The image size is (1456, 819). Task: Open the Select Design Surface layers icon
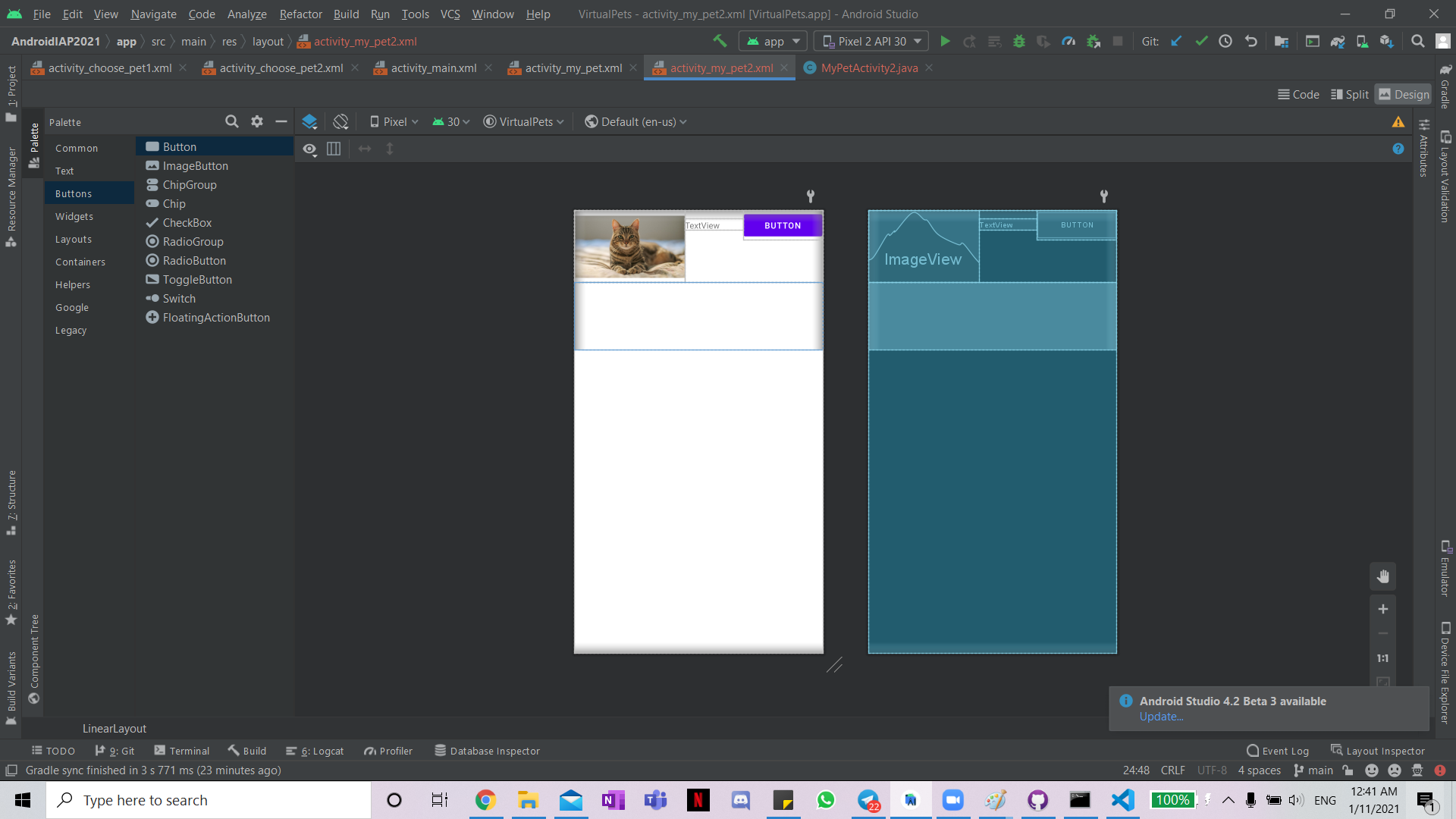click(x=309, y=122)
